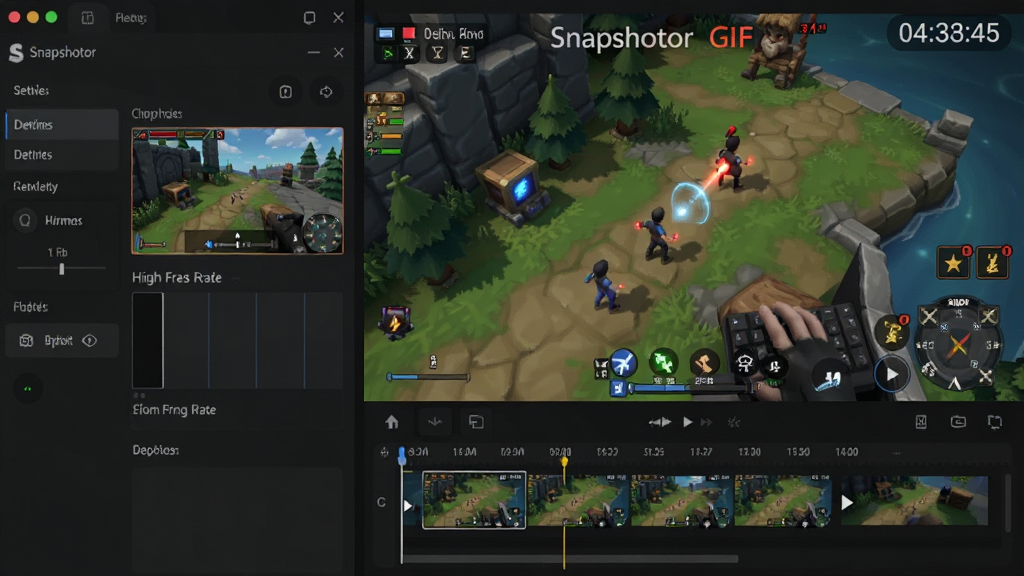Click the green arrows skill icon

664,361
